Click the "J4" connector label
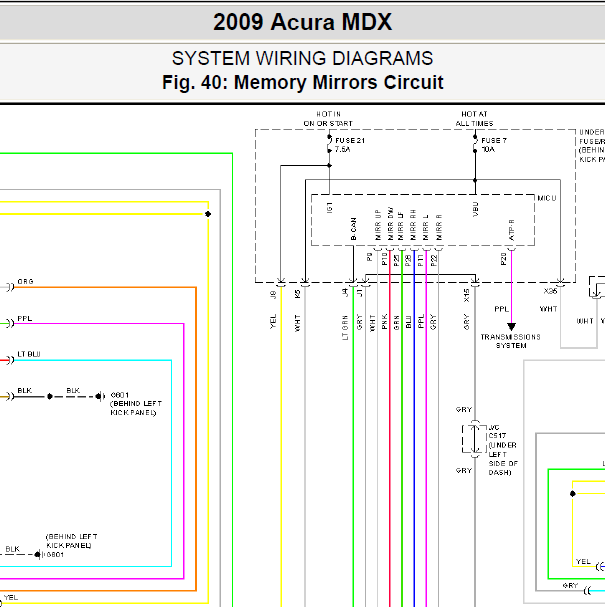 coord(345,293)
